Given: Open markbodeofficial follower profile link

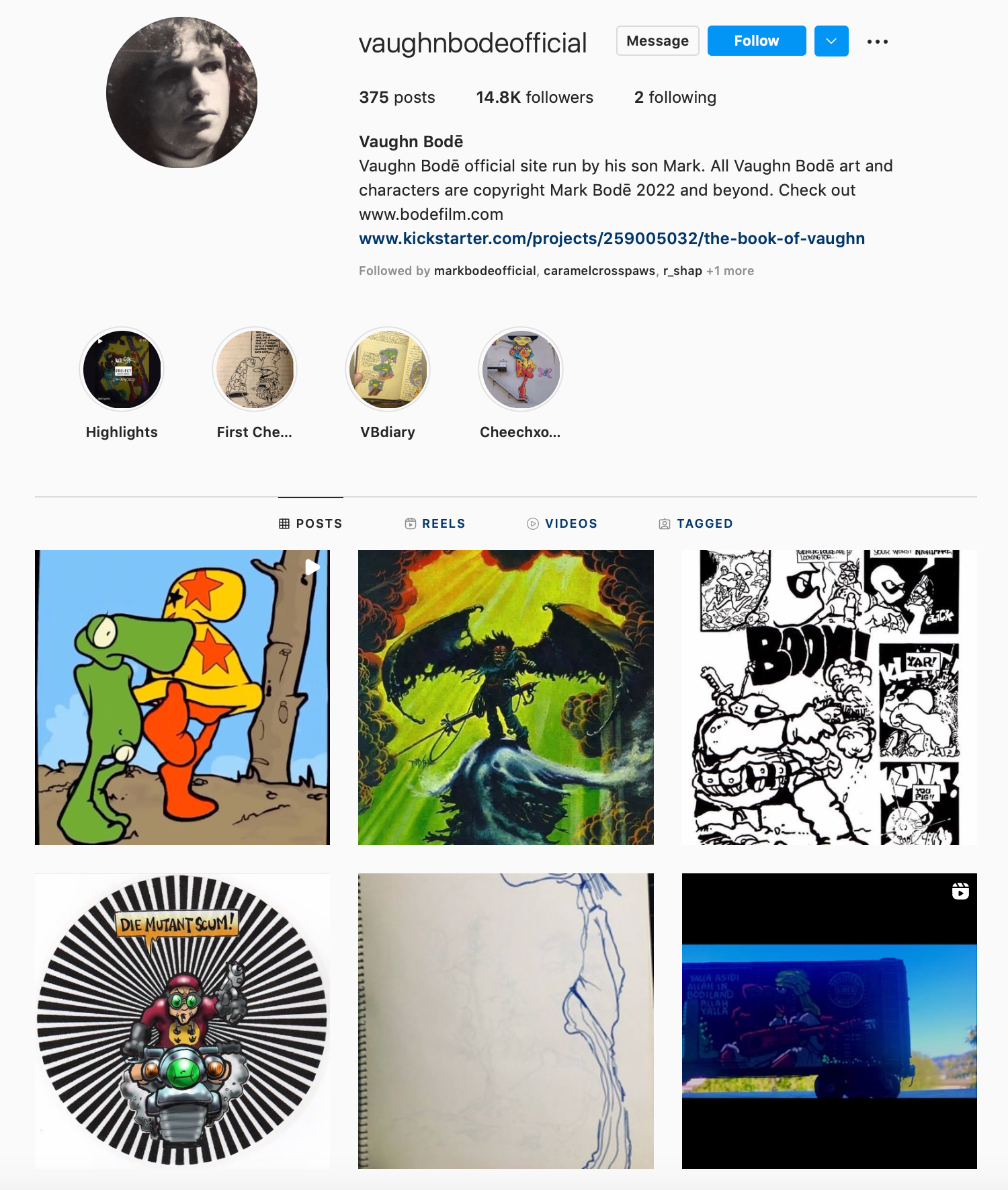Looking at the screenshot, I should tap(485, 271).
